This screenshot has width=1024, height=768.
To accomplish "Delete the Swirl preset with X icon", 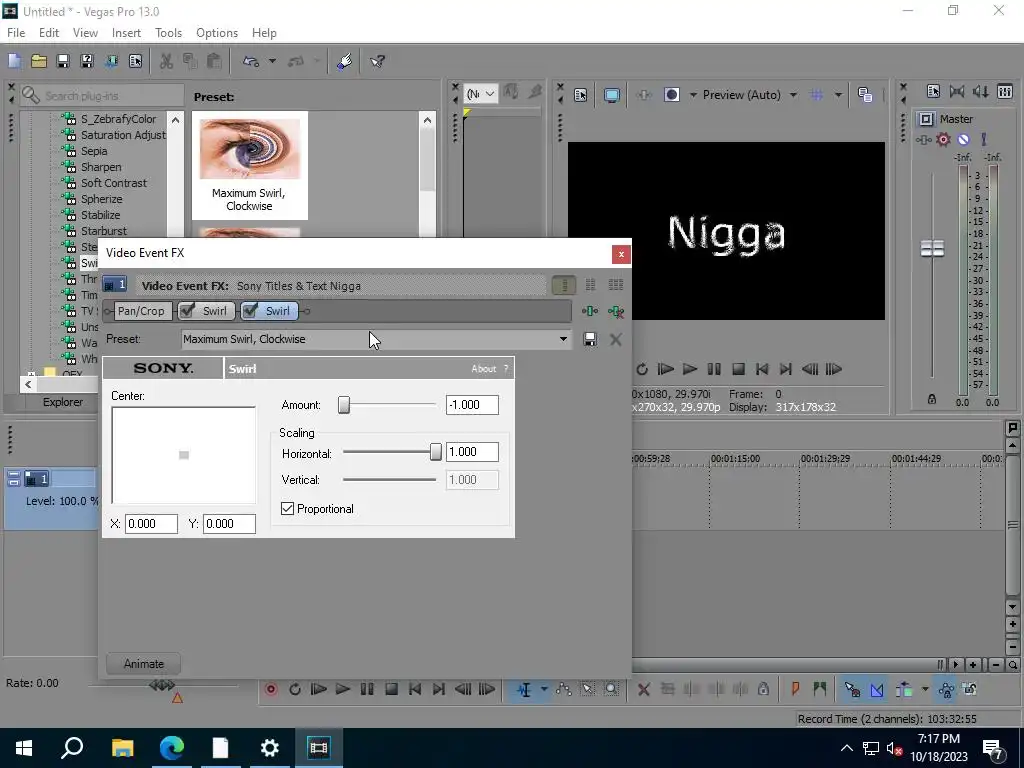I will coord(616,339).
